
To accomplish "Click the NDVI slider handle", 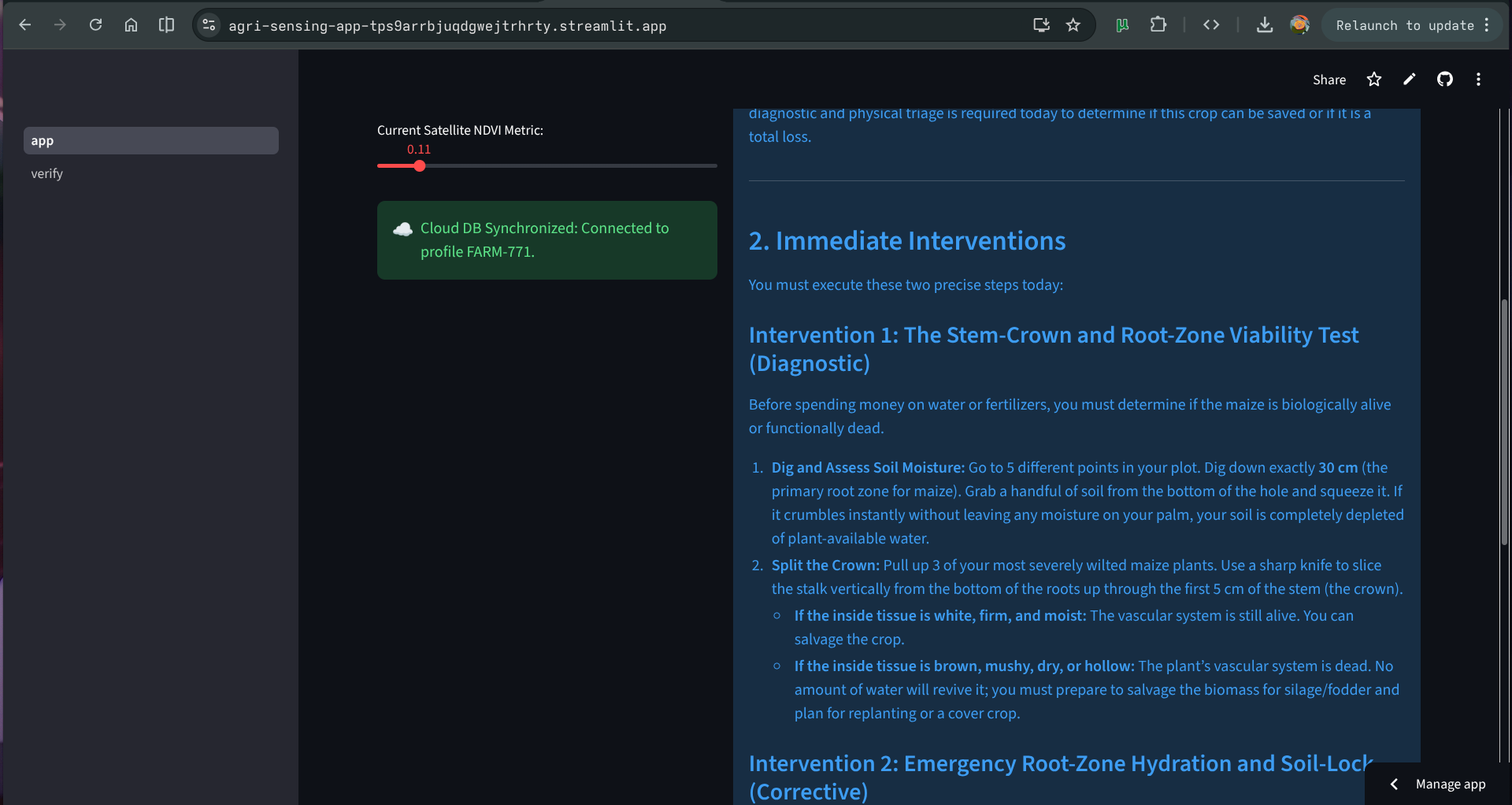I will pyautogui.click(x=420, y=165).
